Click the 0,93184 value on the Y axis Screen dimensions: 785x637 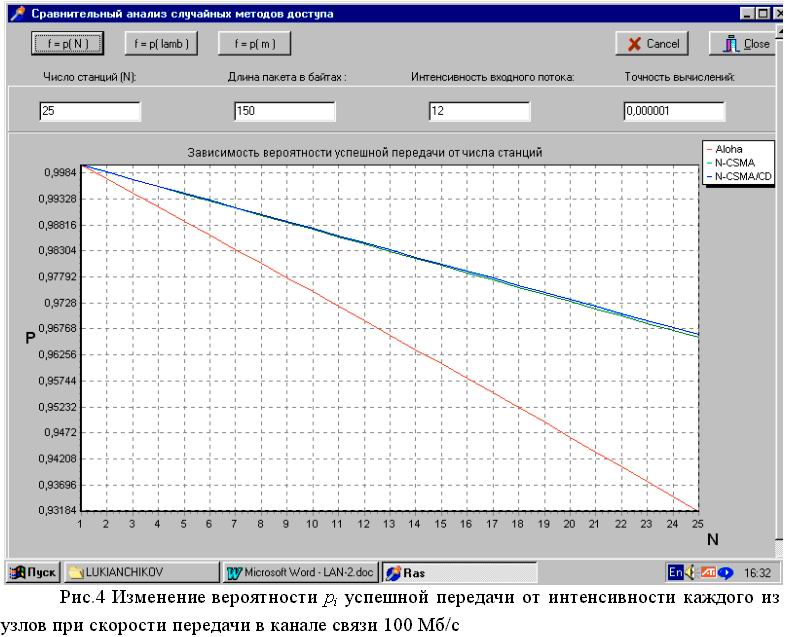pos(58,510)
